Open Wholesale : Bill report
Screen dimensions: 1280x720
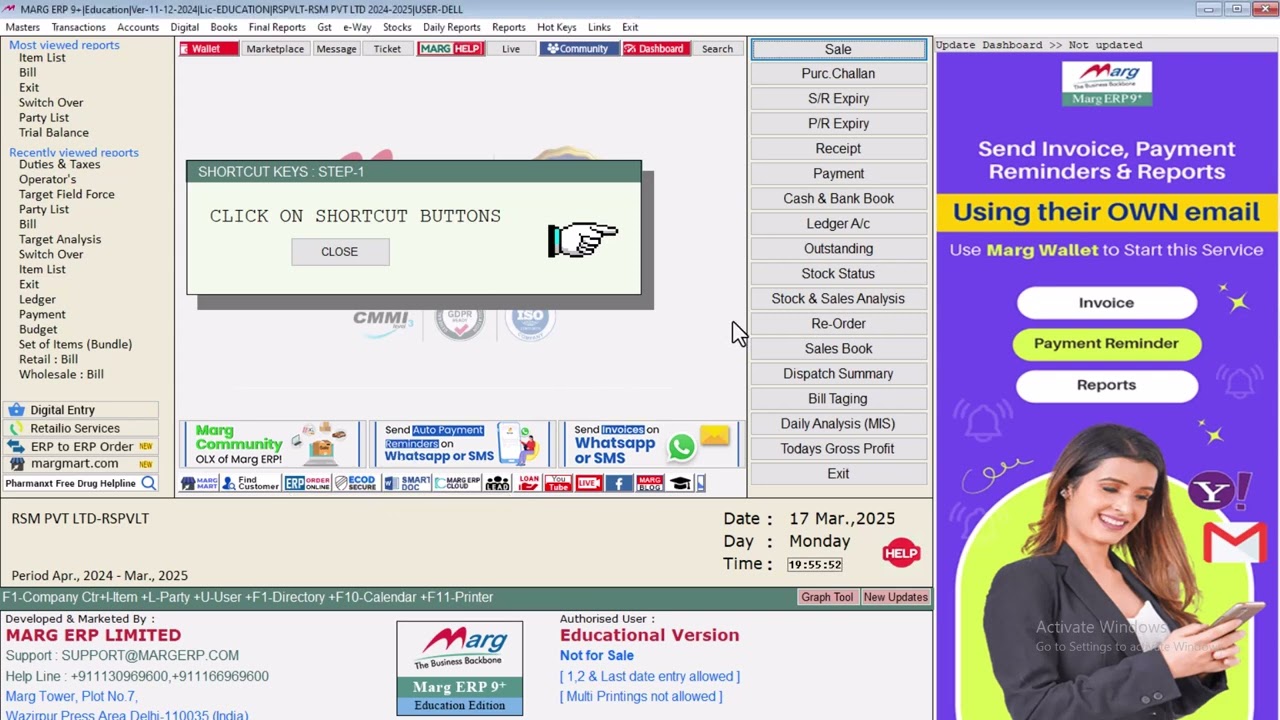61,375
